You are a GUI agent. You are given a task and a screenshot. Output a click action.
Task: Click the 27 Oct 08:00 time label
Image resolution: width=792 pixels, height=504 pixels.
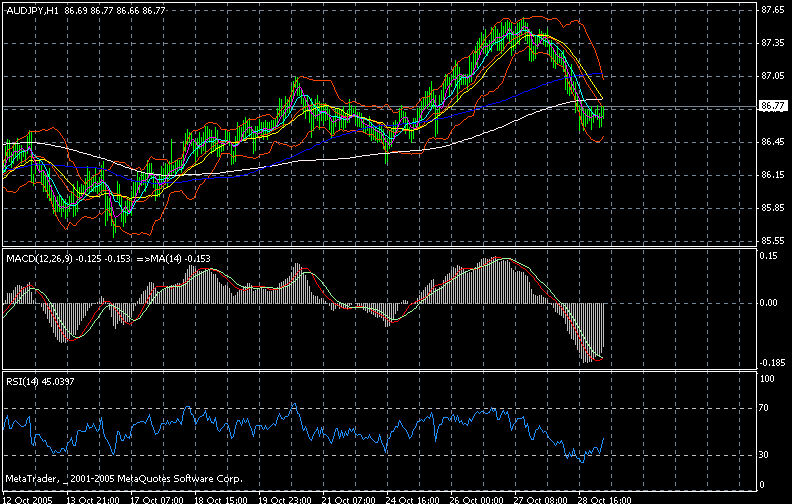point(541,499)
